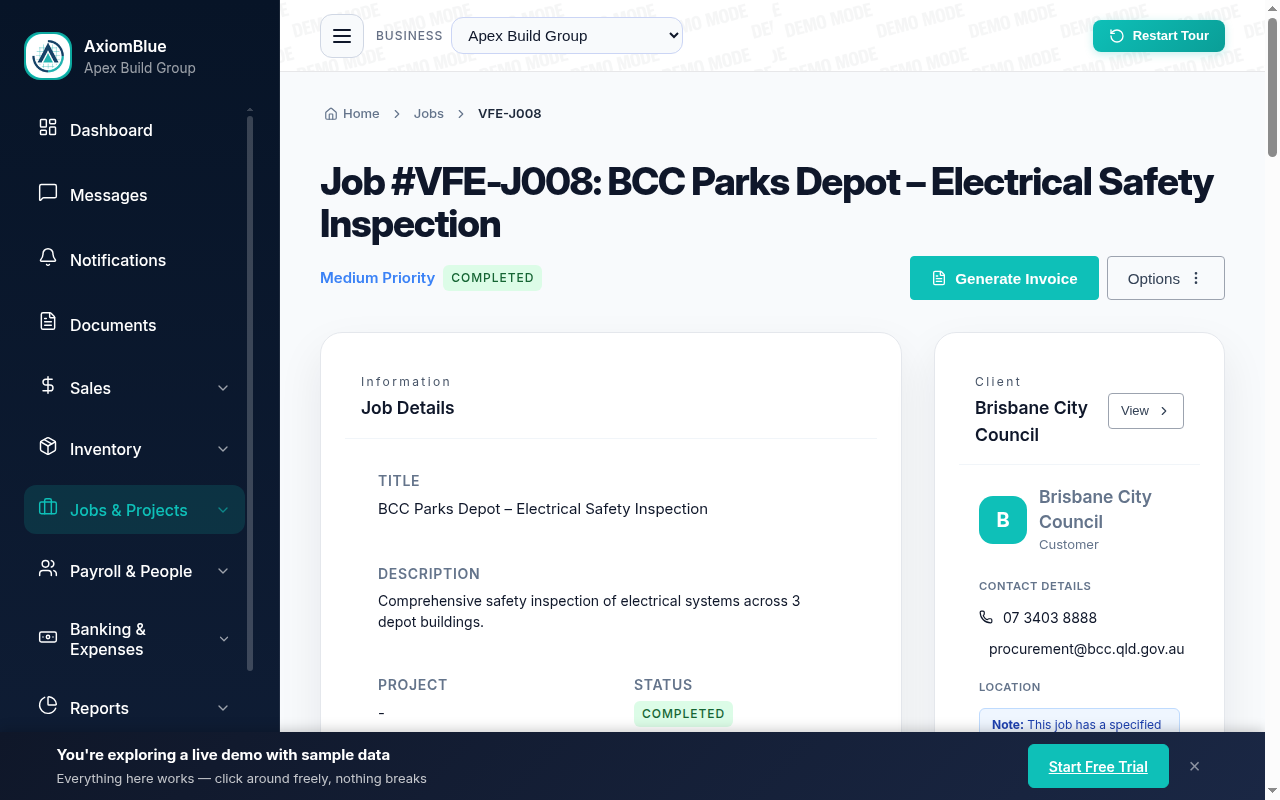Click the Brisbane City Council client heading
Screen dimensions: 1280x800
click(1031, 421)
